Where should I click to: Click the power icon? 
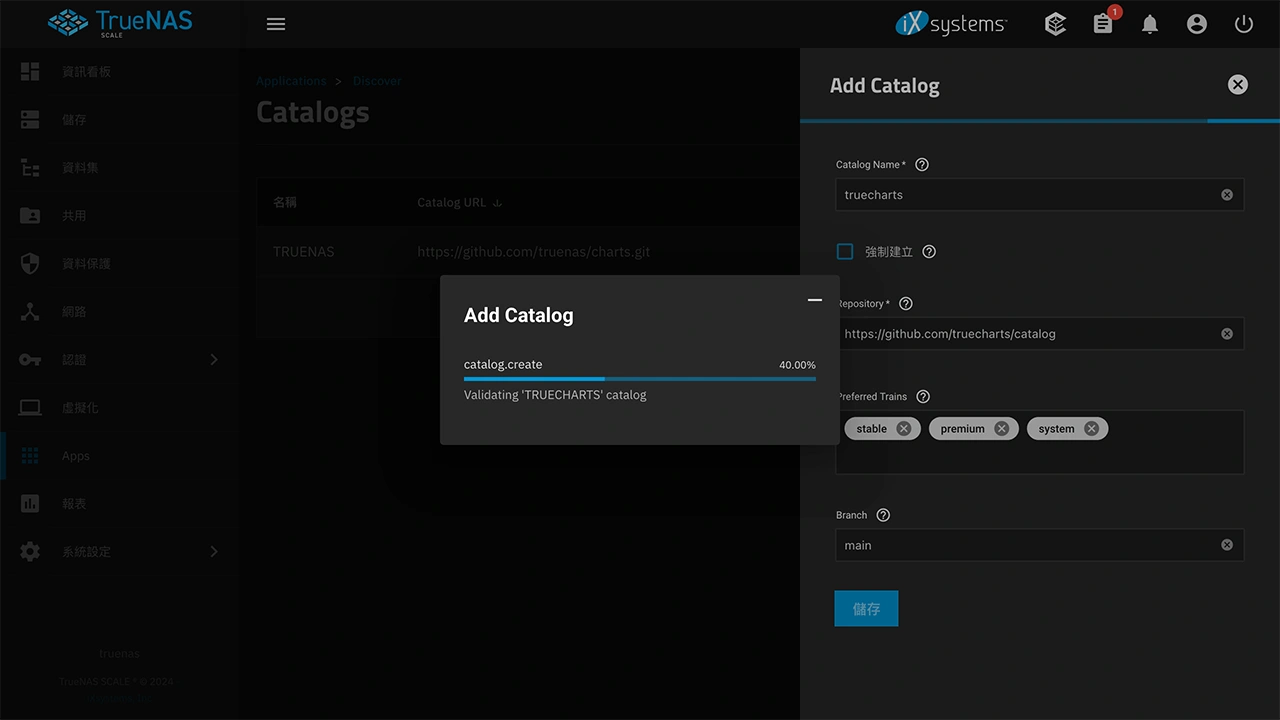1244,24
